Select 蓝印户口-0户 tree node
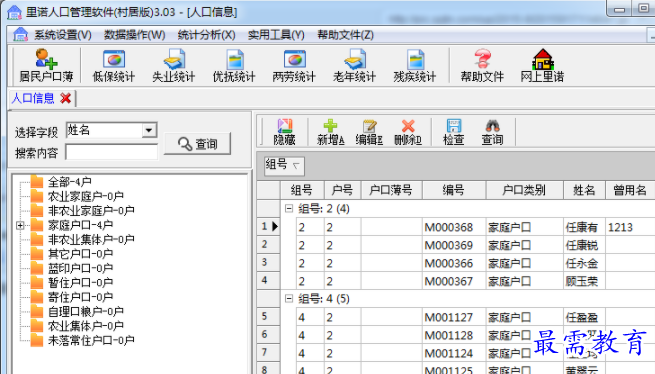 (x=80, y=268)
